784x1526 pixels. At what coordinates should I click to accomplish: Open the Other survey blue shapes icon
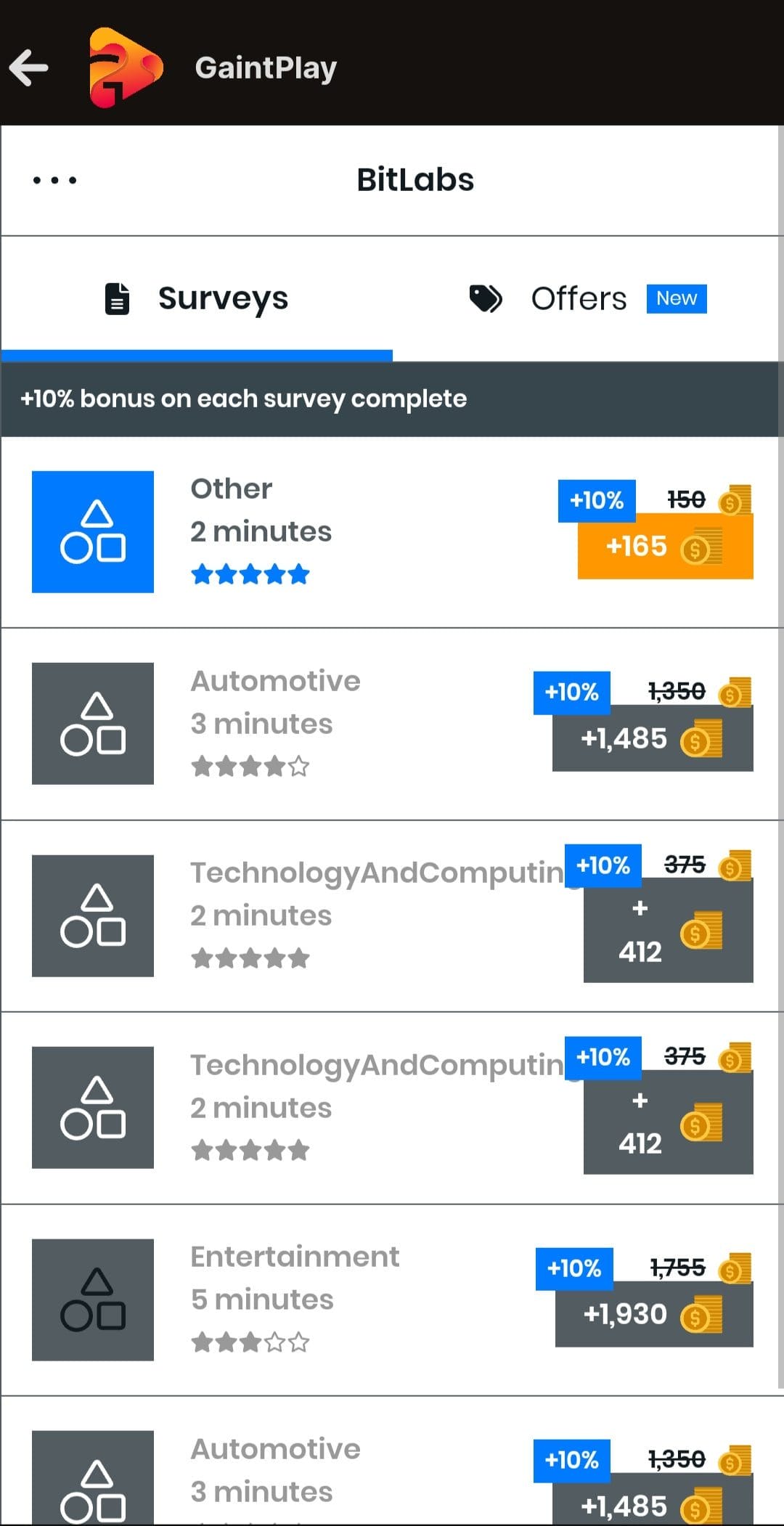pyautogui.click(x=93, y=532)
